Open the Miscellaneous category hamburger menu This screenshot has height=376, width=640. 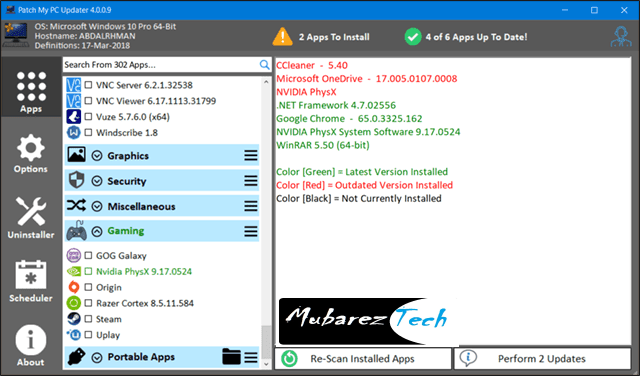tap(251, 206)
